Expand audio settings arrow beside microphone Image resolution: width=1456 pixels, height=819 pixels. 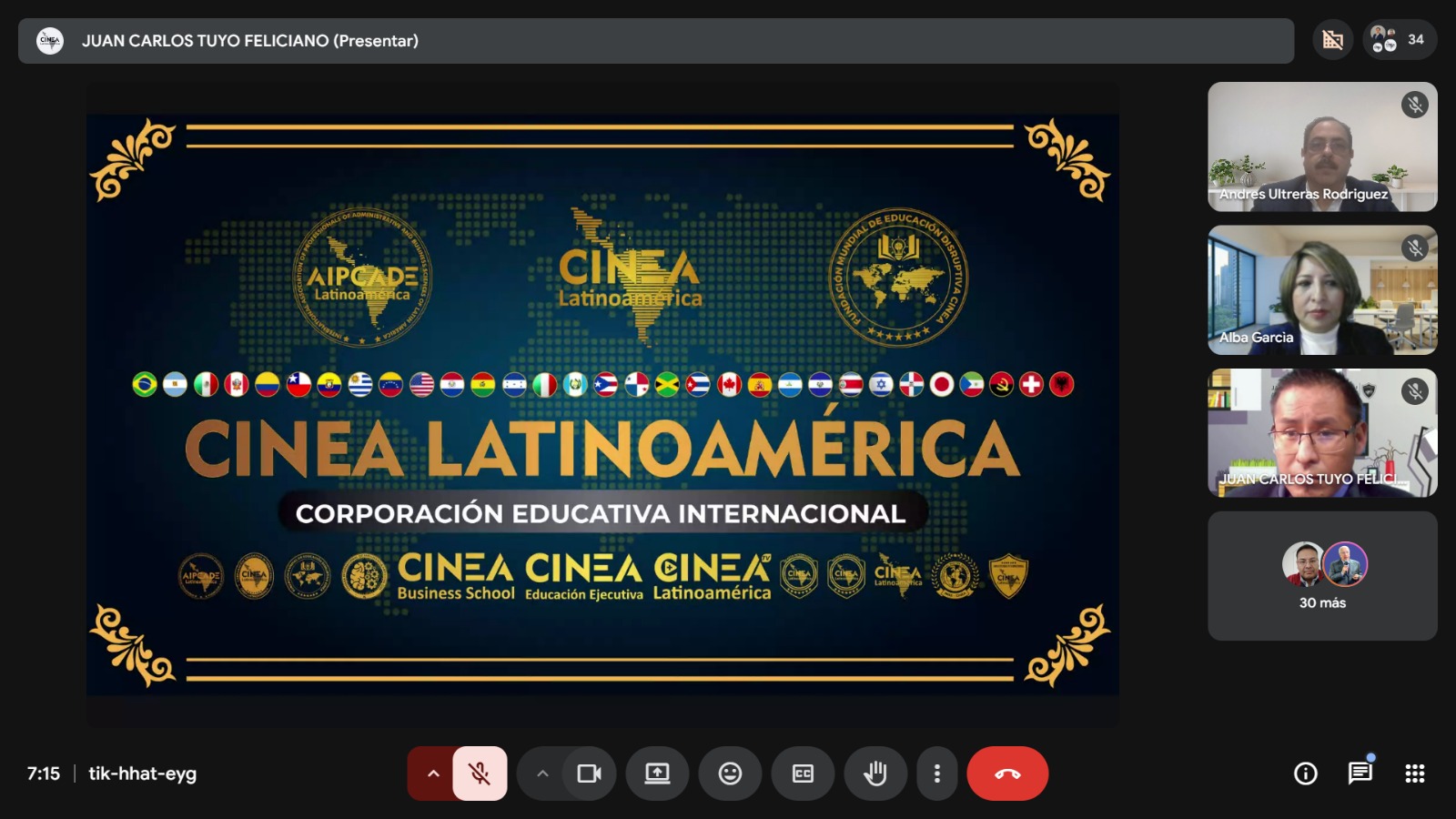coord(433,773)
